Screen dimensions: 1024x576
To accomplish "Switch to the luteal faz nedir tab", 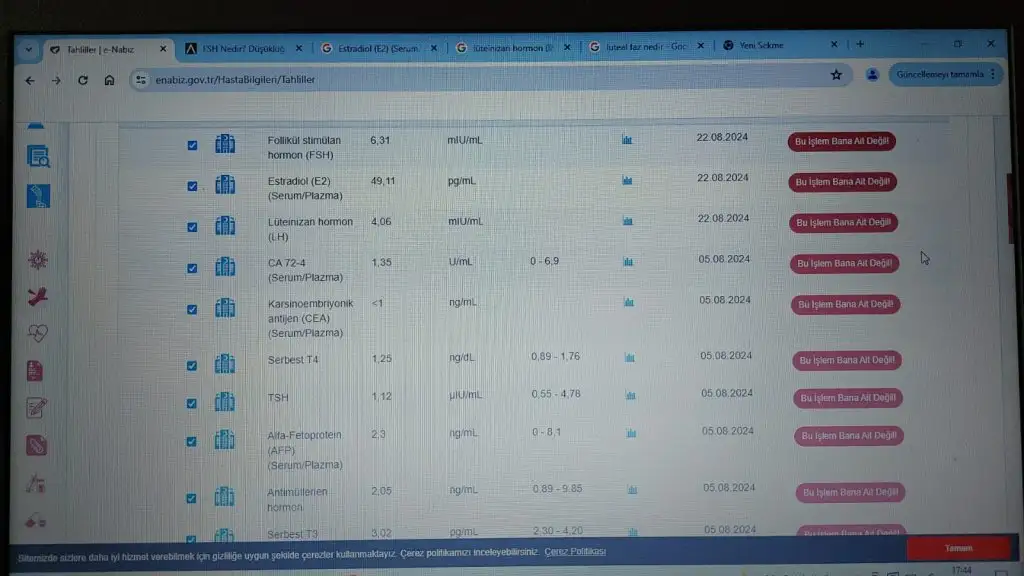I will coord(642,46).
